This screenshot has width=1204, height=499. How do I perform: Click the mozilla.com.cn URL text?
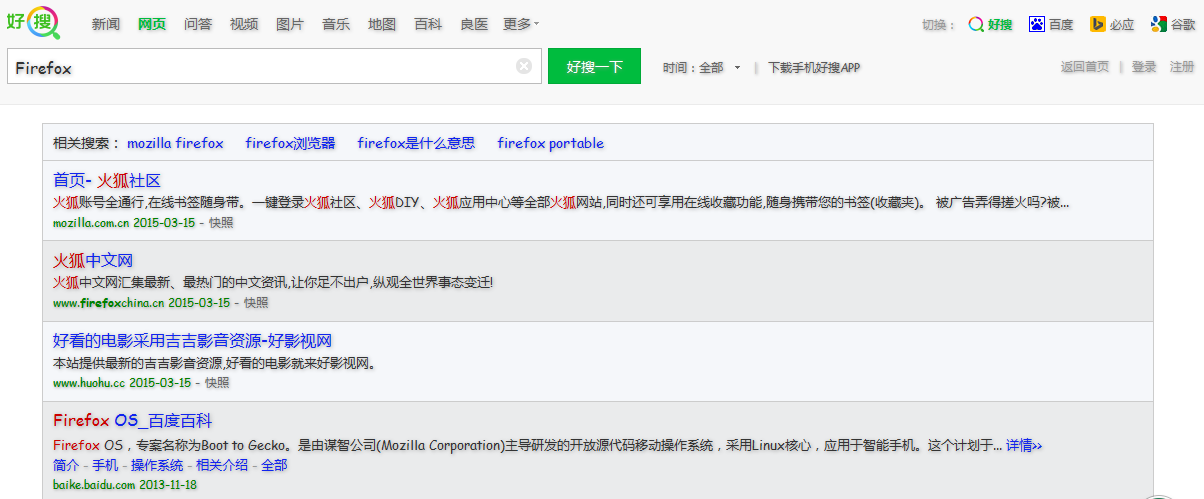91,222
